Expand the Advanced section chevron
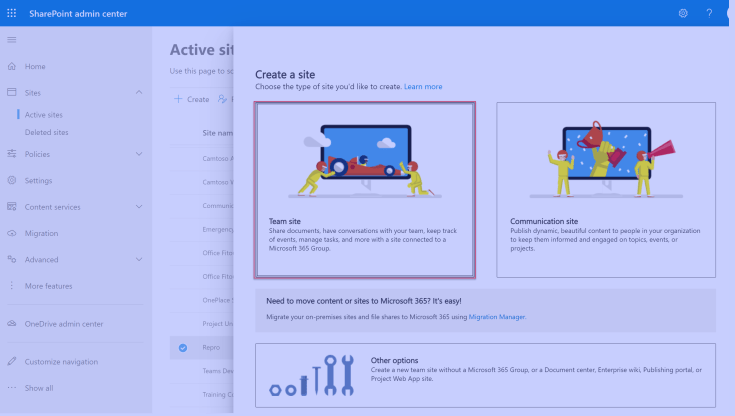 (139, 260)
